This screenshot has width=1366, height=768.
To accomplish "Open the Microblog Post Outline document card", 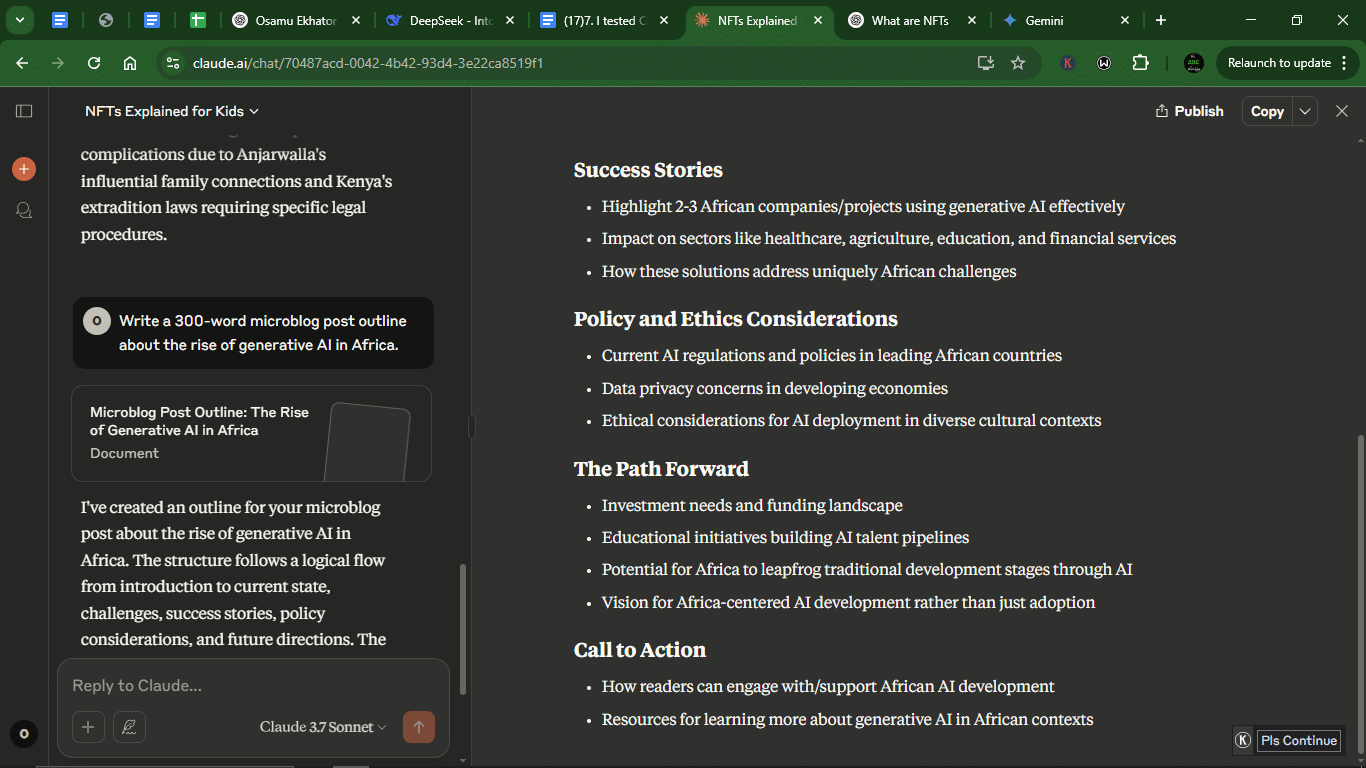I will coord(252,434).
